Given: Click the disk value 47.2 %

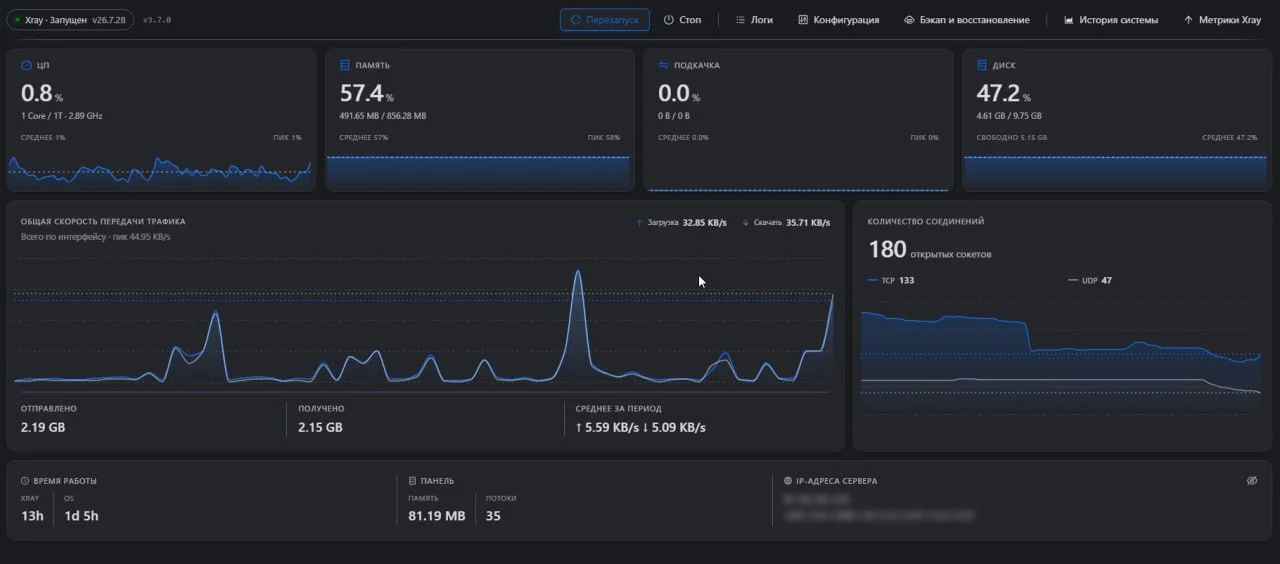Looking at the screenshot, I should 1003,94.
